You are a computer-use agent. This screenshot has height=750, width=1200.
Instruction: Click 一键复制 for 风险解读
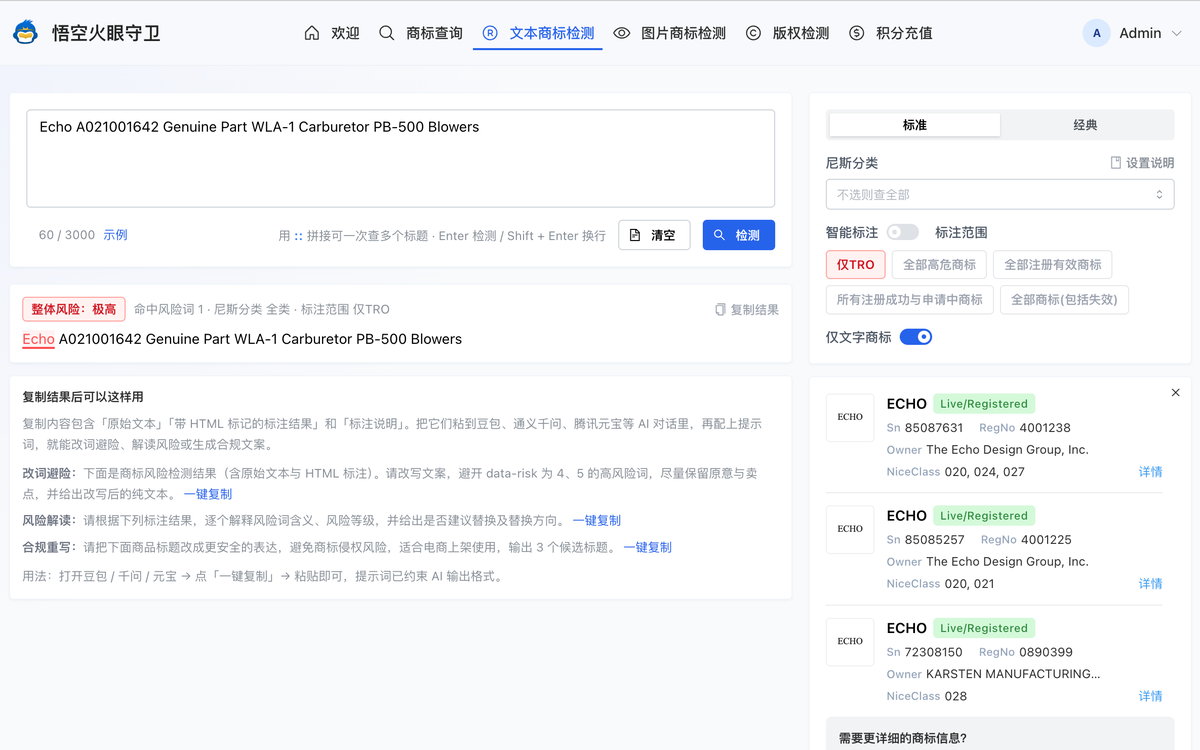pos(597,520)
